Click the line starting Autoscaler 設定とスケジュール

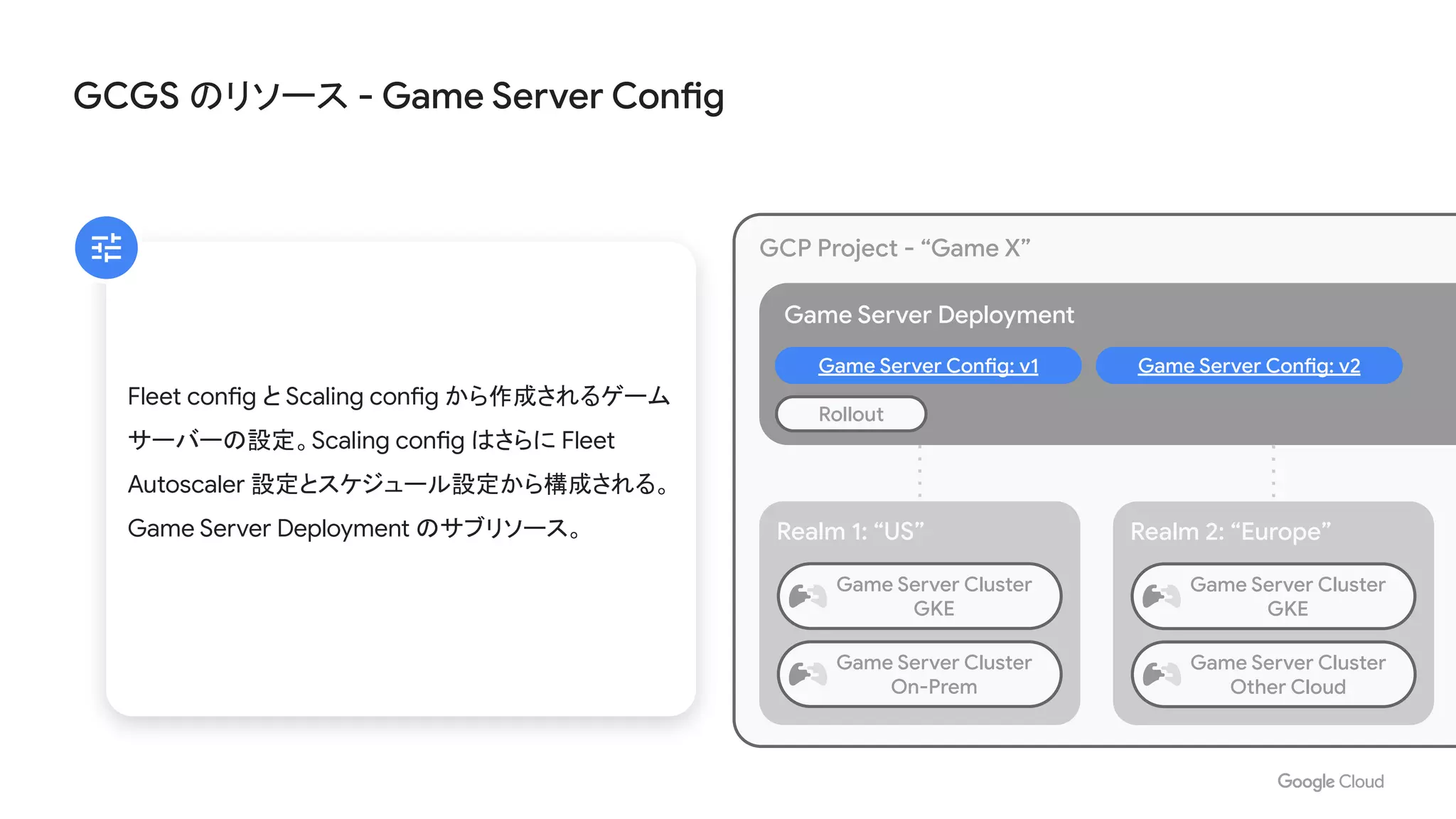[x=399, y=484]
